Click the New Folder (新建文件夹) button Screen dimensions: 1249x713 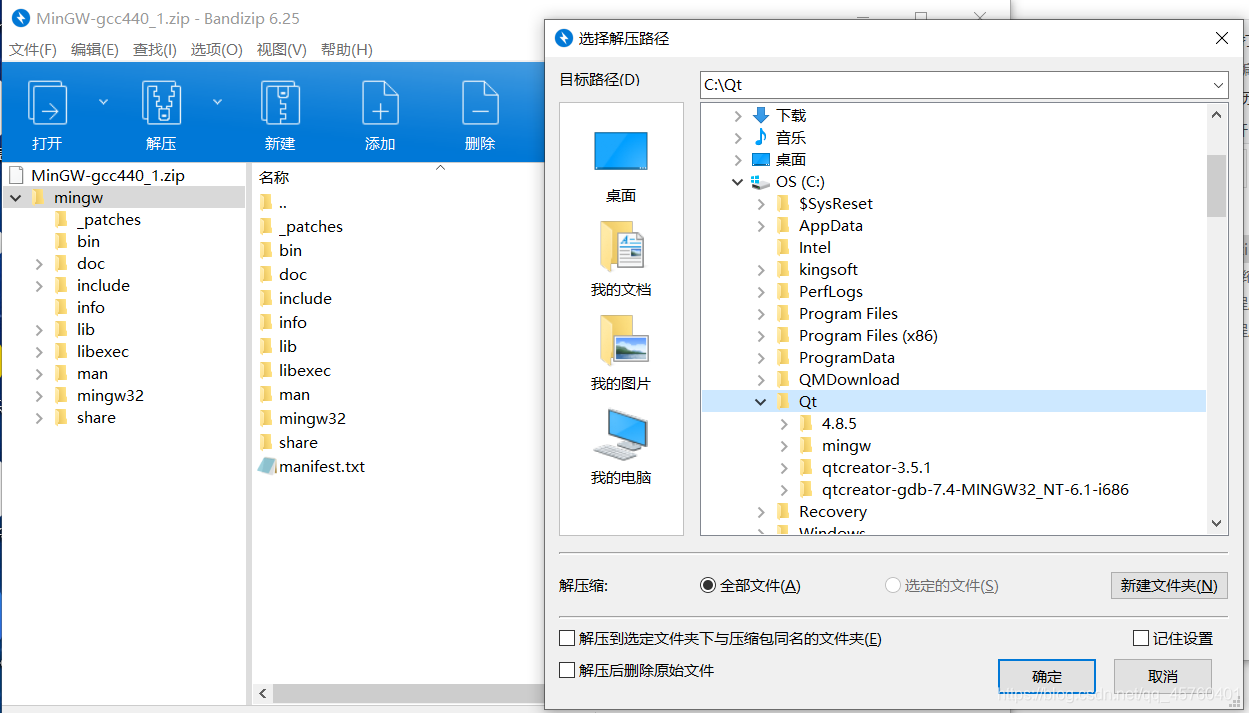pos(1169,586)
